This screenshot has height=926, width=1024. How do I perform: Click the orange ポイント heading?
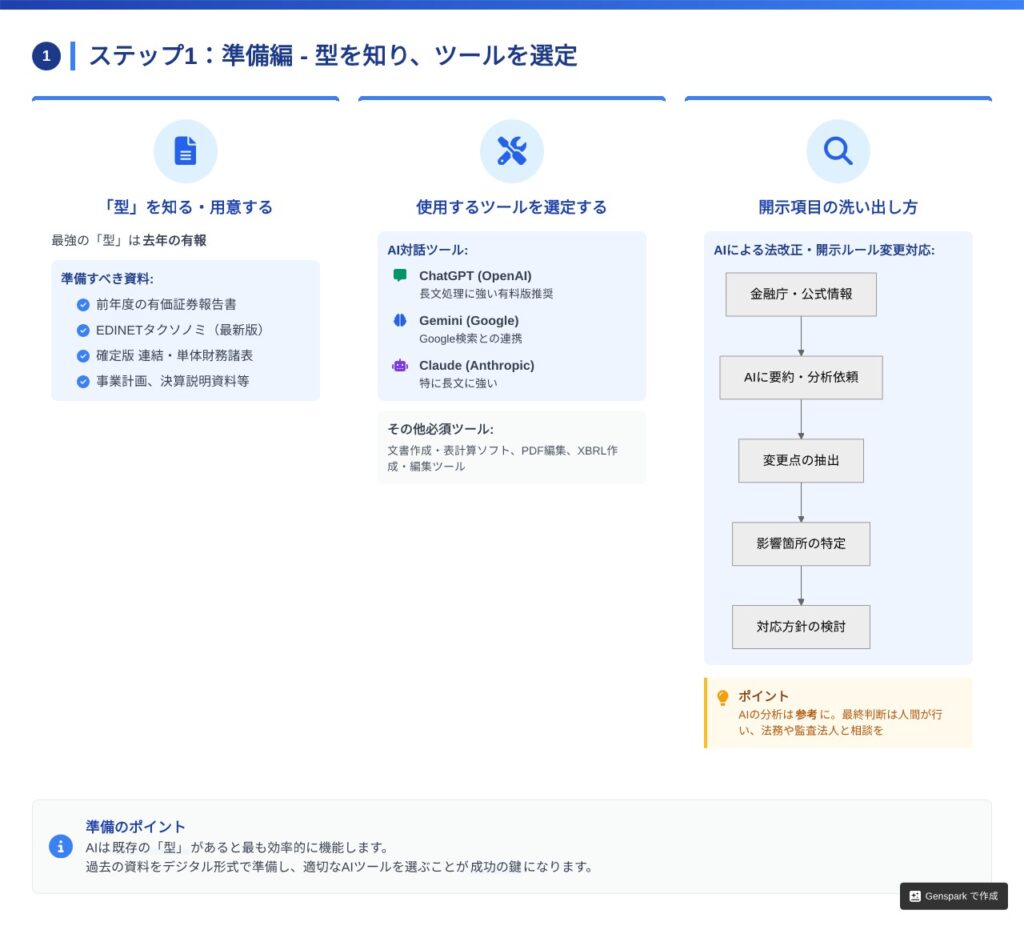(x=763, y=696)
